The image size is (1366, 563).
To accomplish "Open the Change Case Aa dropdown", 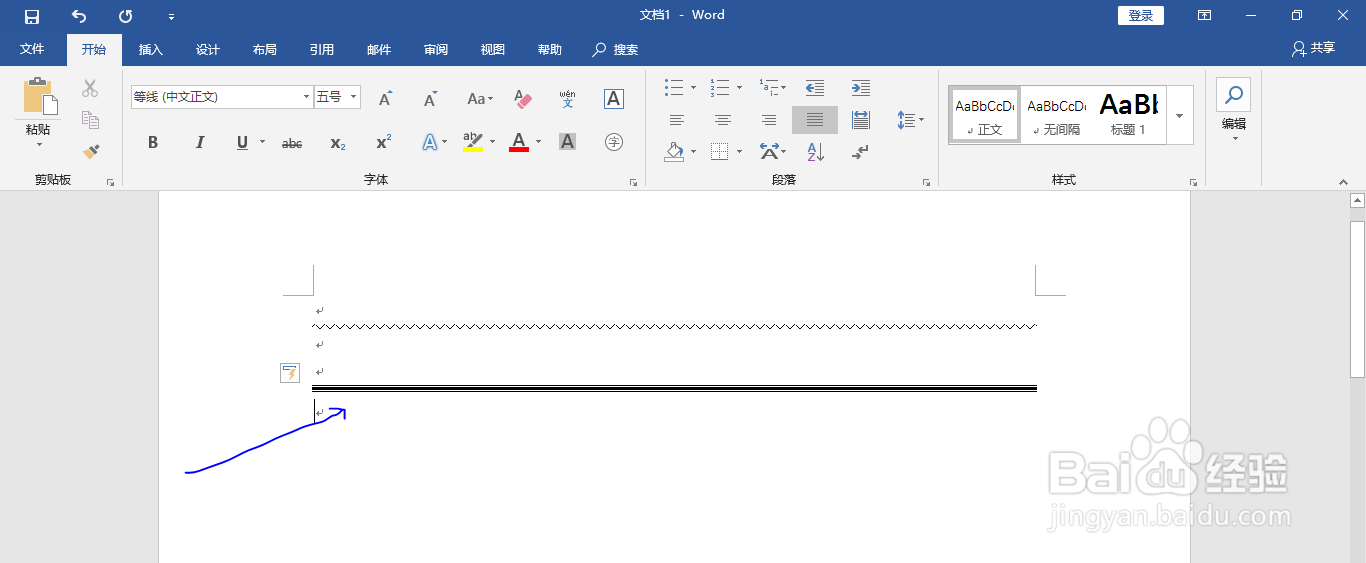I will [x=480, y=98].
